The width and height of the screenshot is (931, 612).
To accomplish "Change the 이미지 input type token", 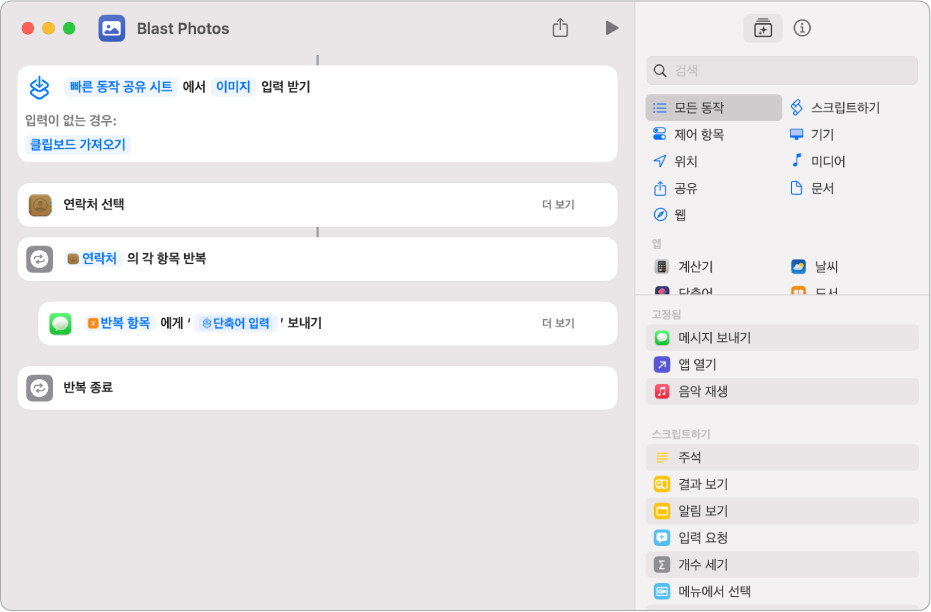I will pyautogui.click(x=233, y=87).
